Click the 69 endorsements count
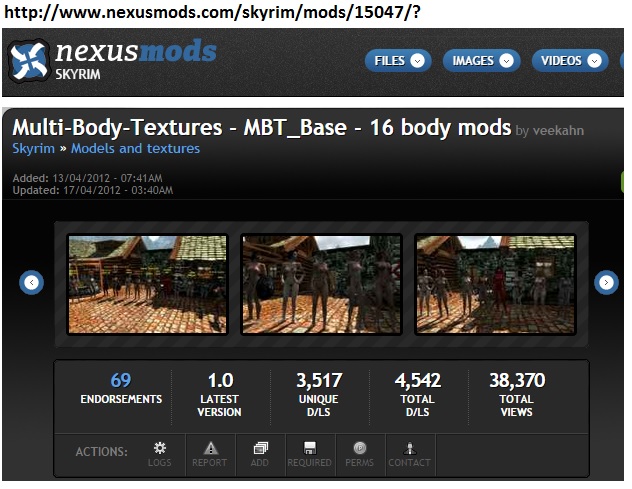This screenshot has height=489, width=632. click(121, 380)
